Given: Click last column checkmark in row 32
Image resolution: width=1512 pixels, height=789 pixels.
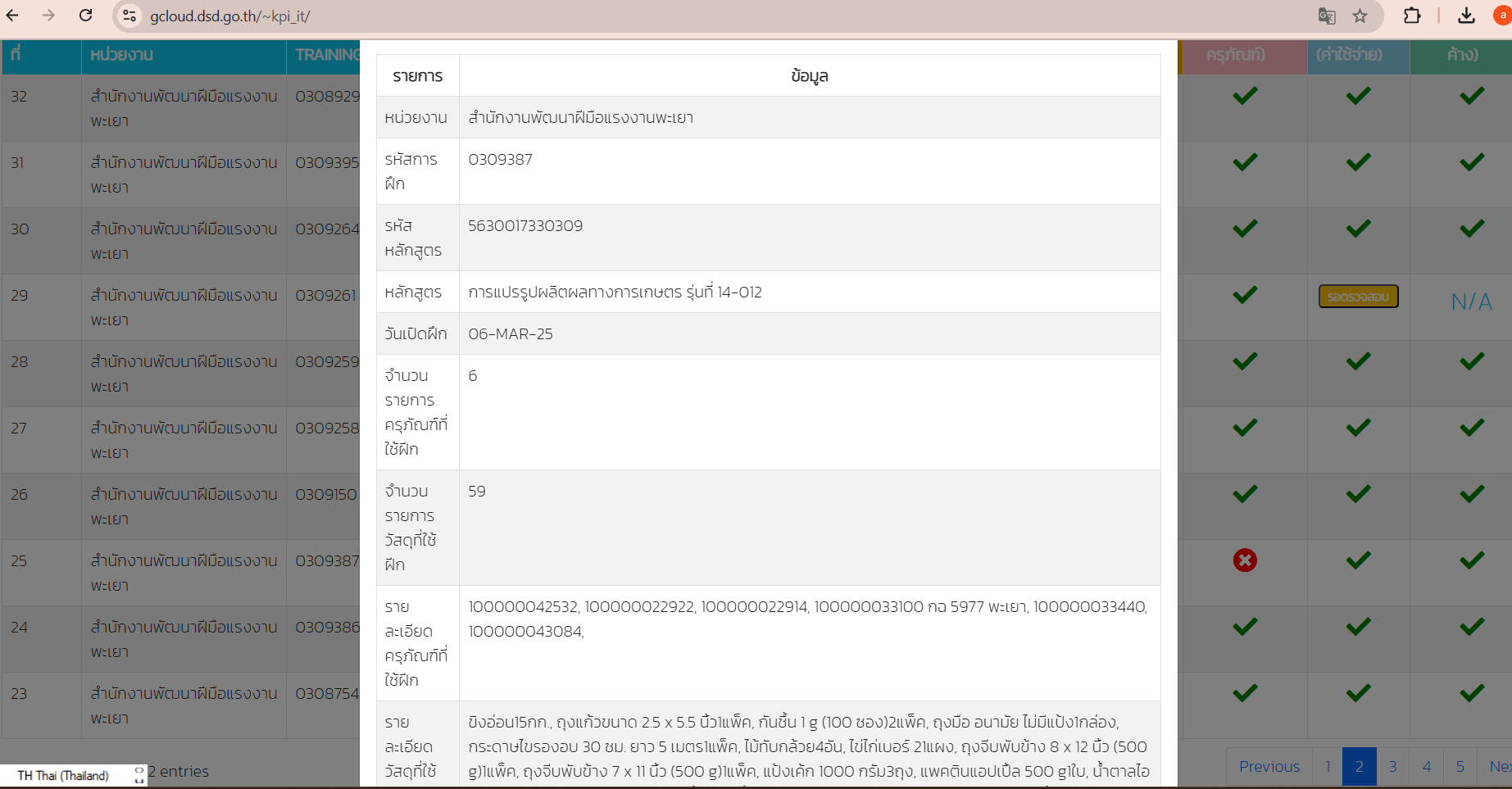Looking at the screenshot, I should (1472, 96).
